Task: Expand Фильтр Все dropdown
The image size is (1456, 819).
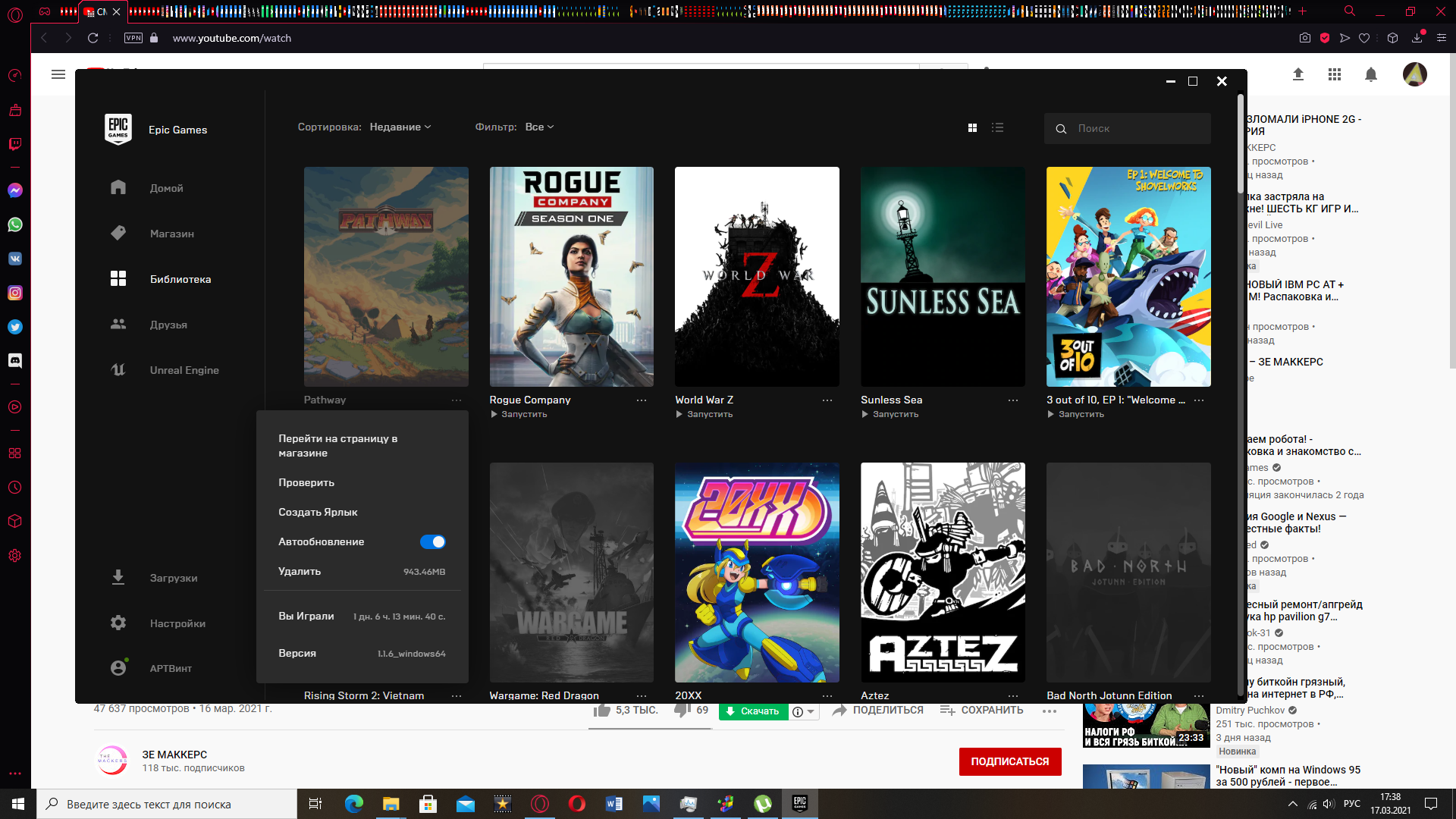Action: (540, 127)
